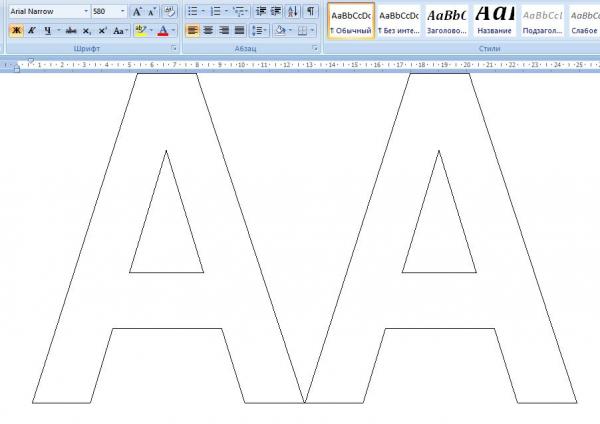Image resolution: width=600 pixels, height=424 pixels.
Task: Apply the Название style
Action: click(496, 20)
